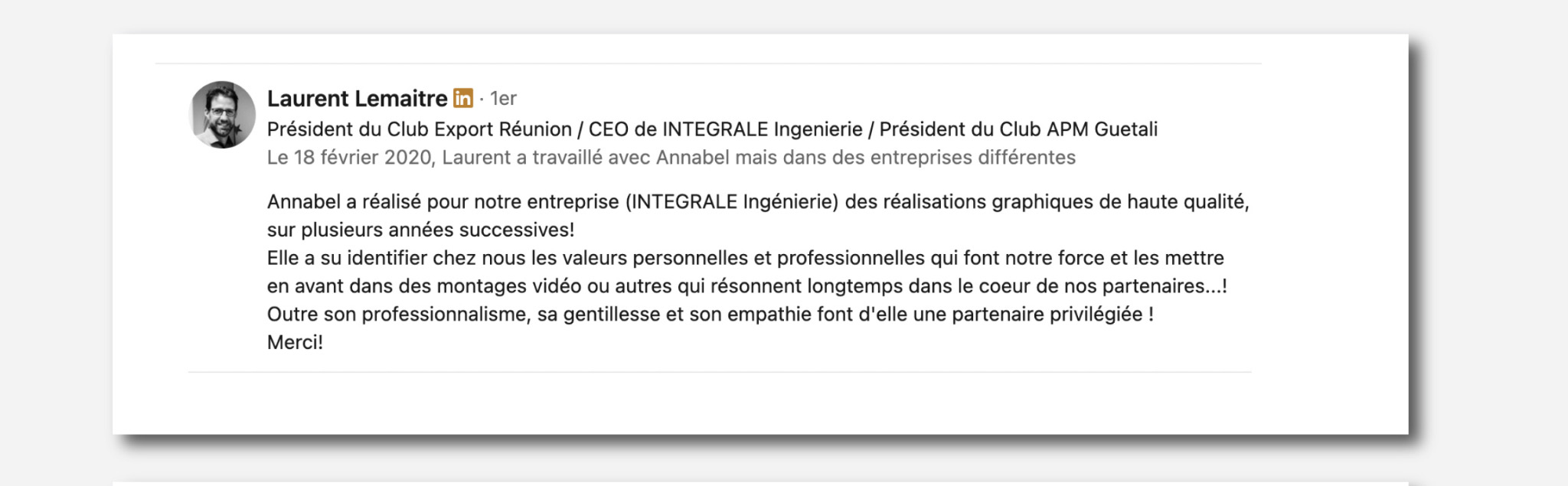Image resolution: width=1568 pixels, height=486 pixels.
Task: Select the line mentioning "montages vidéo"
Action: [x=747, y=286]
